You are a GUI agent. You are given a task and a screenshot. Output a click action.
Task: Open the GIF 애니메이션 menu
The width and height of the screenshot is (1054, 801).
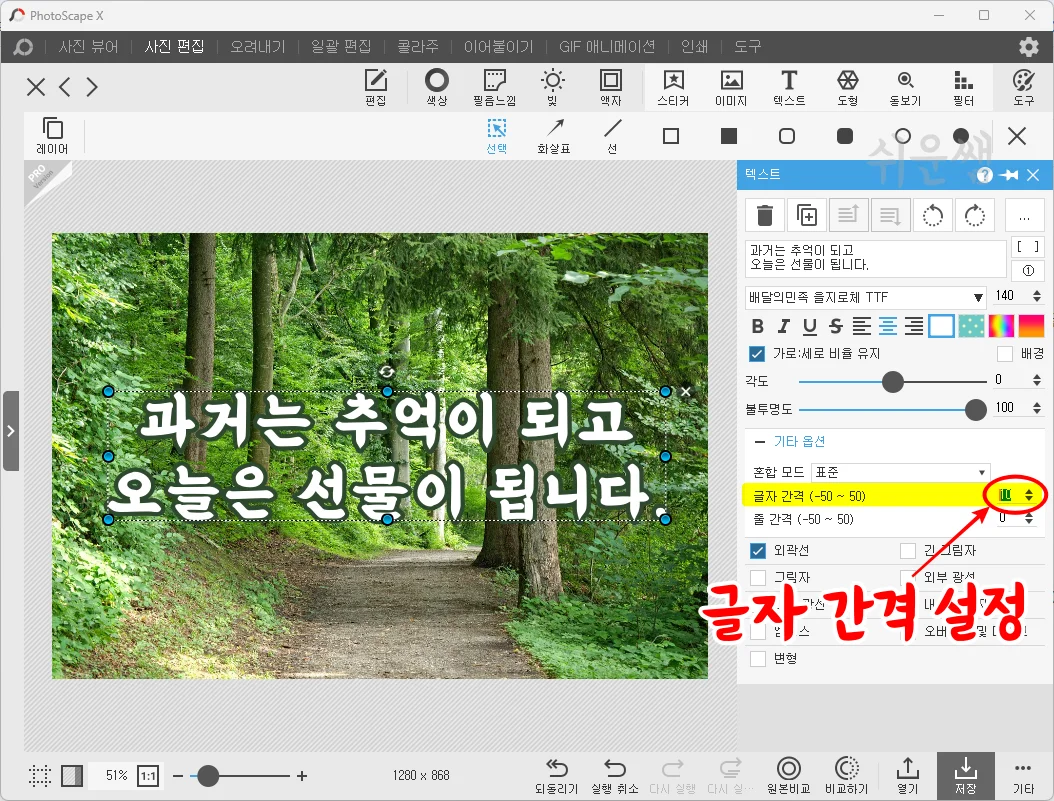click(606, 46)
